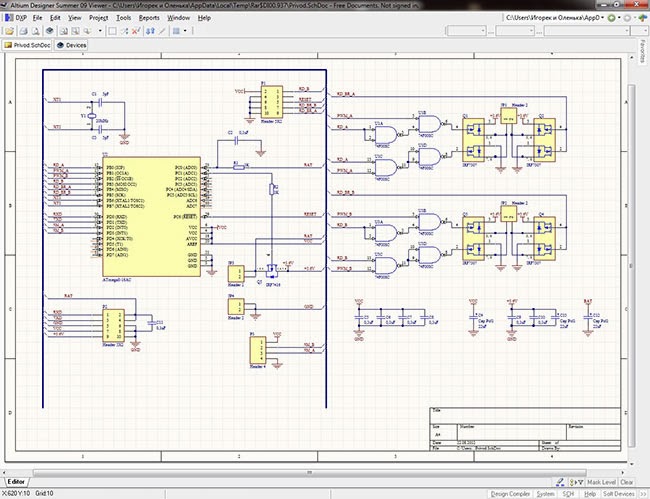Open the wide third toolbar combo box
The height and width of the screenshot is (499, 650).
pos(587,31)
